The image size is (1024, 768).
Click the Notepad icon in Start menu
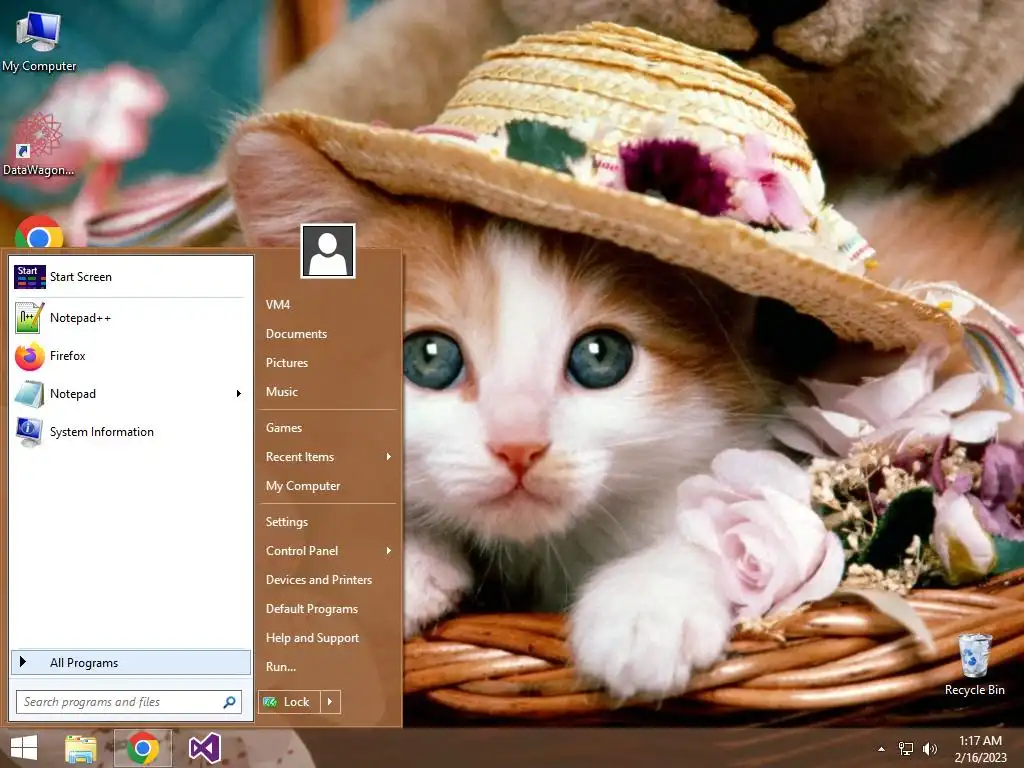(29, 394)
